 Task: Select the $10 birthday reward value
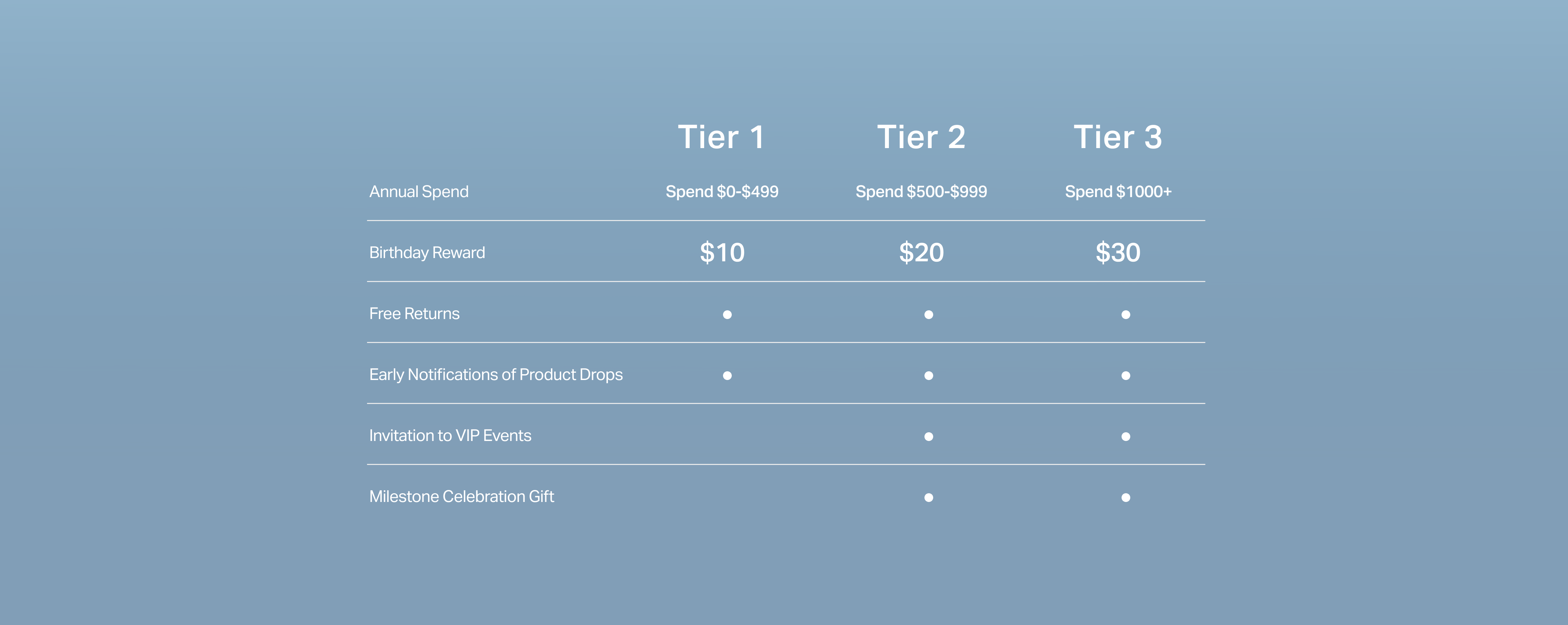pos(722,253)
